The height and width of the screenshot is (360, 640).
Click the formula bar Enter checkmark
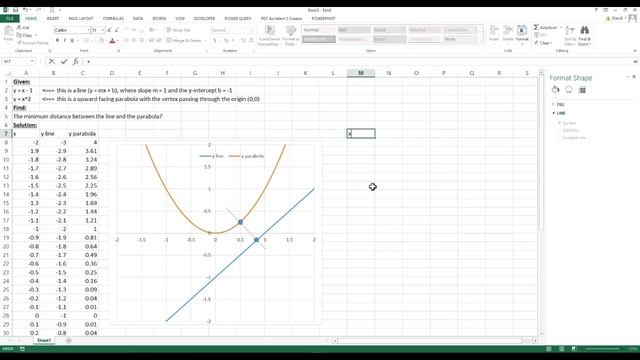pos(64,62)
